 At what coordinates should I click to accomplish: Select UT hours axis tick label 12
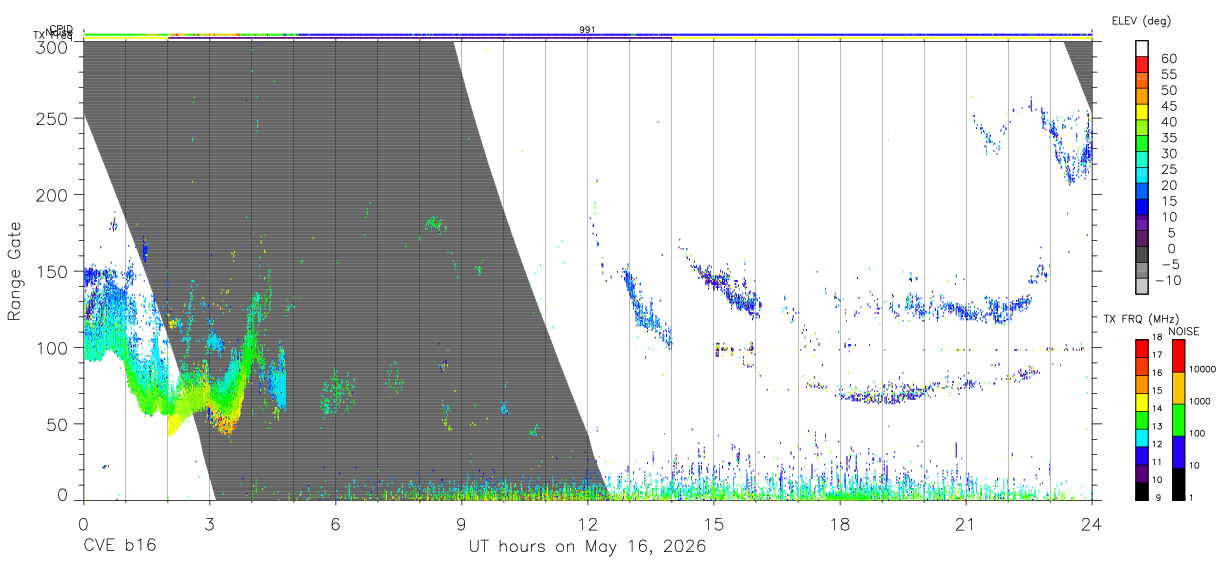coord(587,523)
